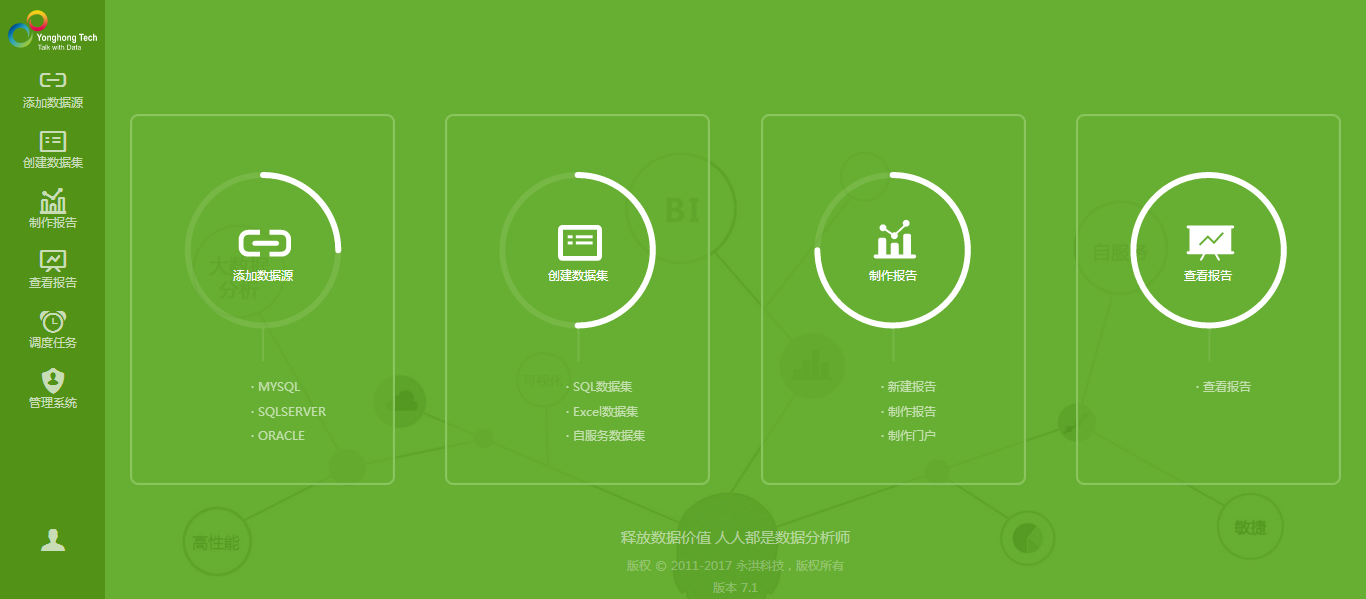Choose the MYSQL data source link
1366x599 pixels.
tap(279, 387)
